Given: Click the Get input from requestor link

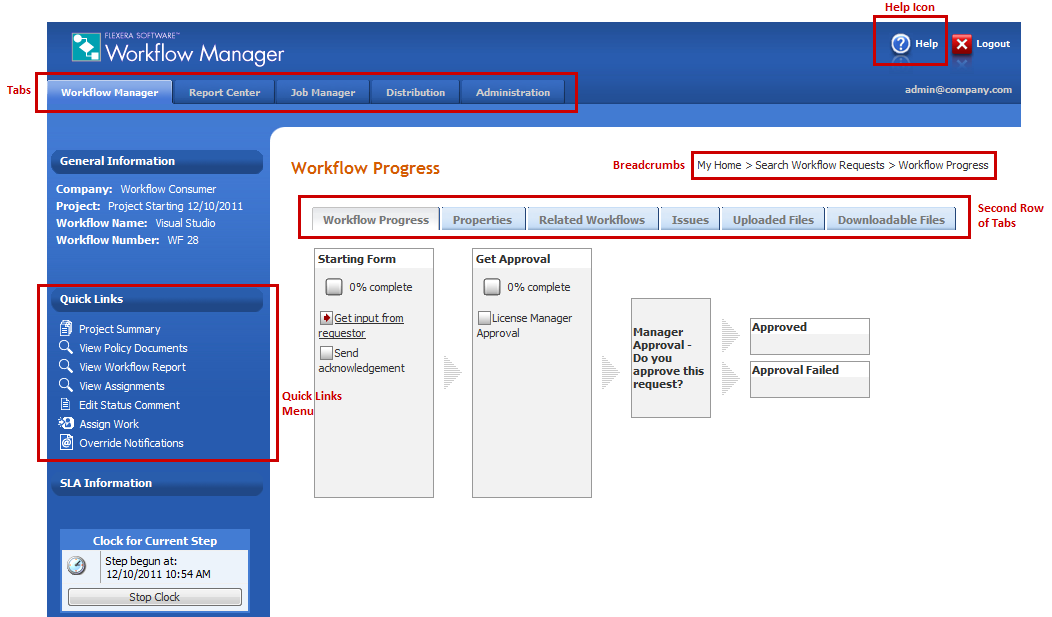Looking at the screenshot, I should point(362,325).
